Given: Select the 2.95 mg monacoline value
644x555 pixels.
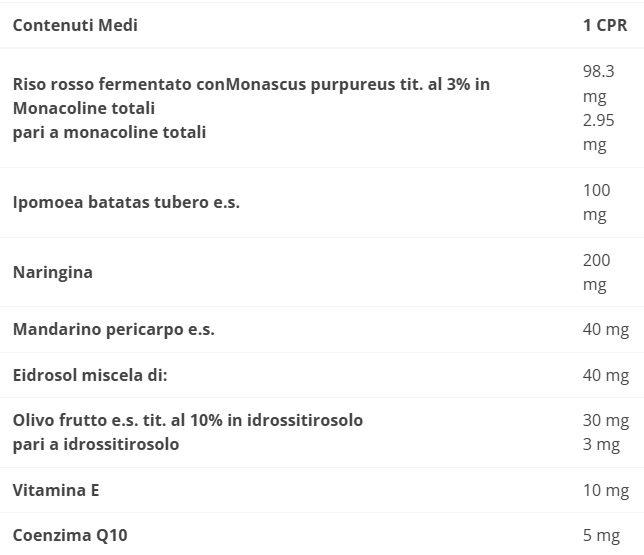Looking at the screenshot, I should pyautogui.click(x=598, y=133).
